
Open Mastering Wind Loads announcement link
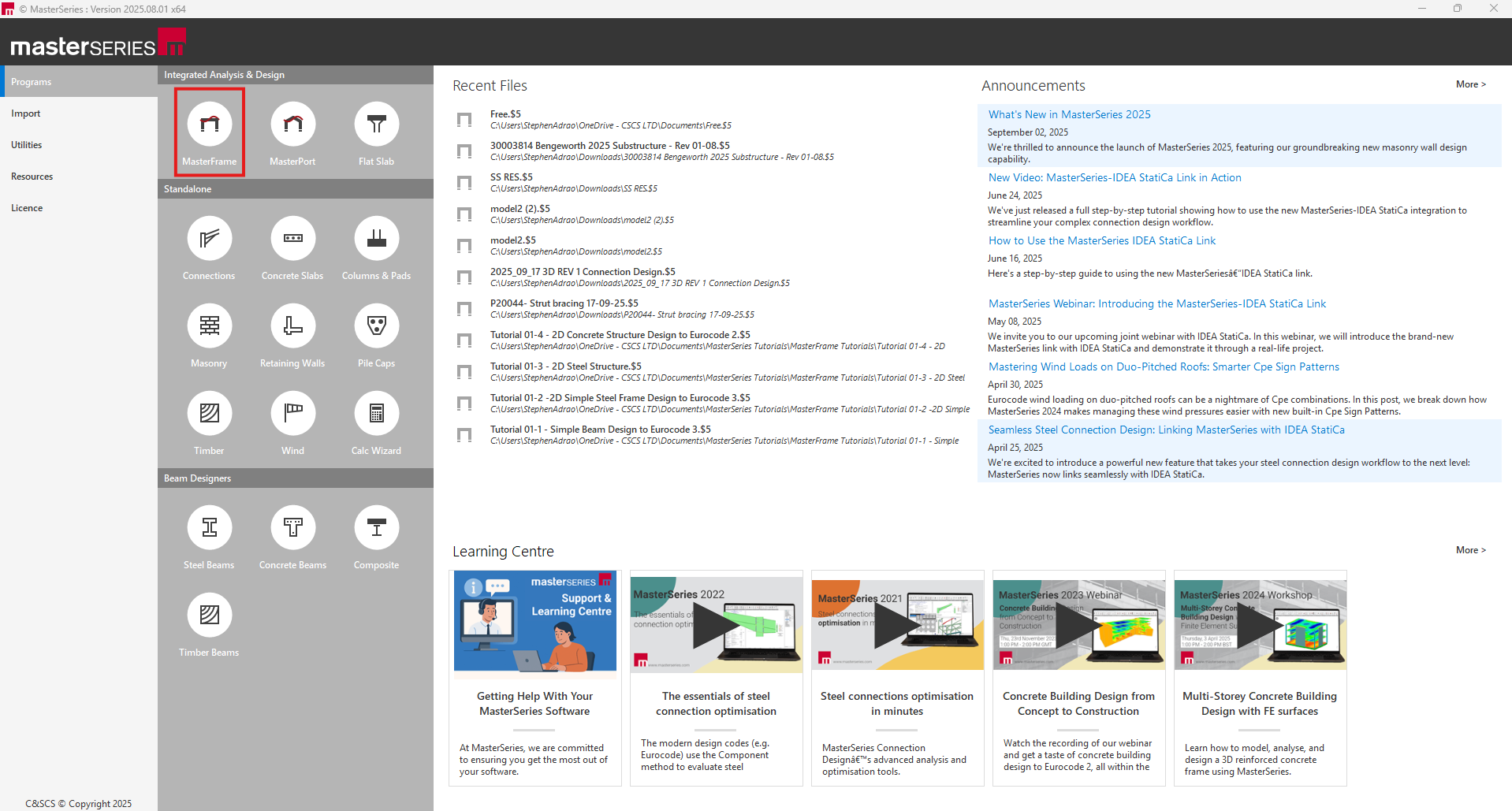coord(1164,366)
